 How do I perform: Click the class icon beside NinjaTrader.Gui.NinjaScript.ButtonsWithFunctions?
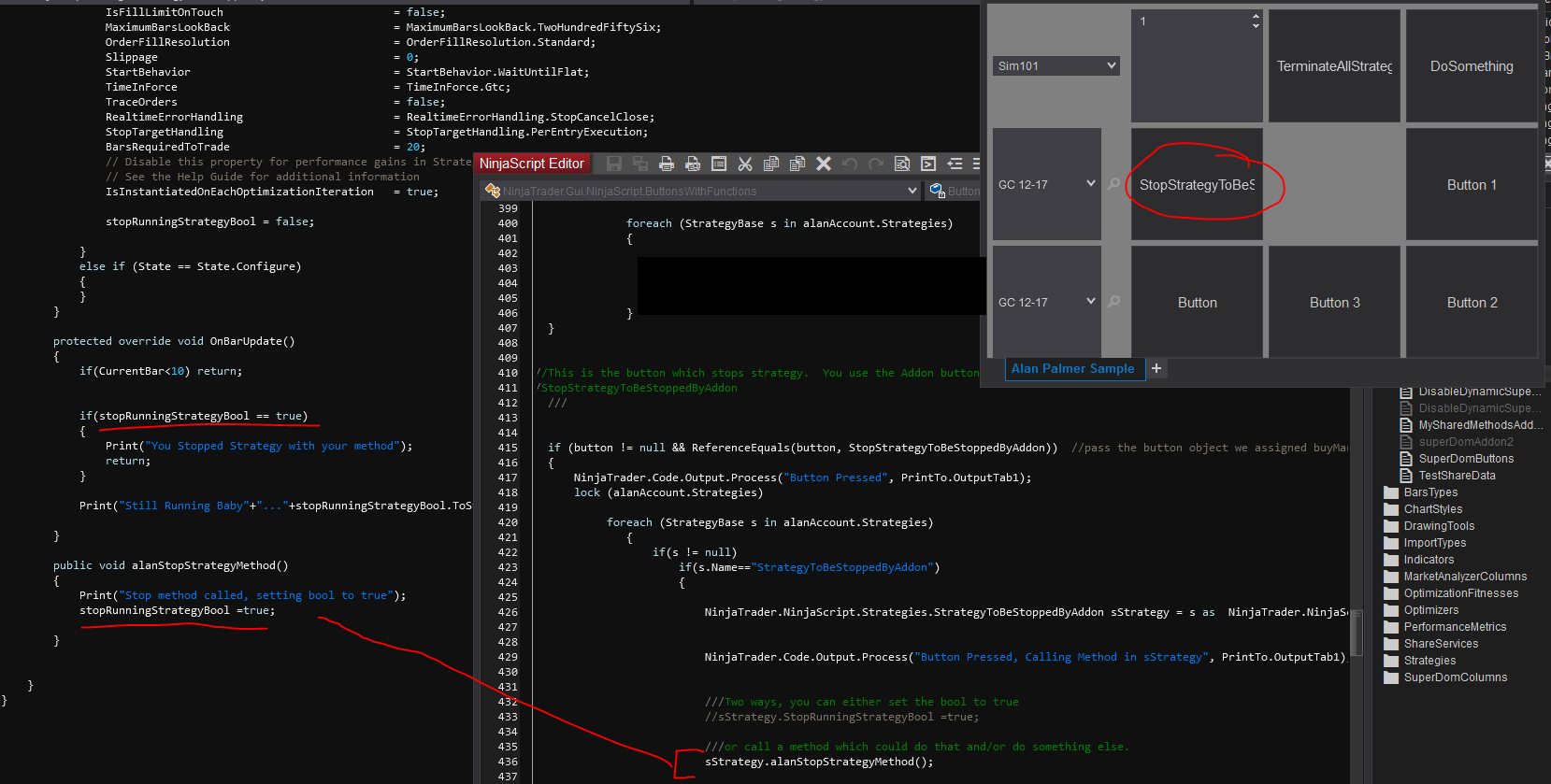493,191
